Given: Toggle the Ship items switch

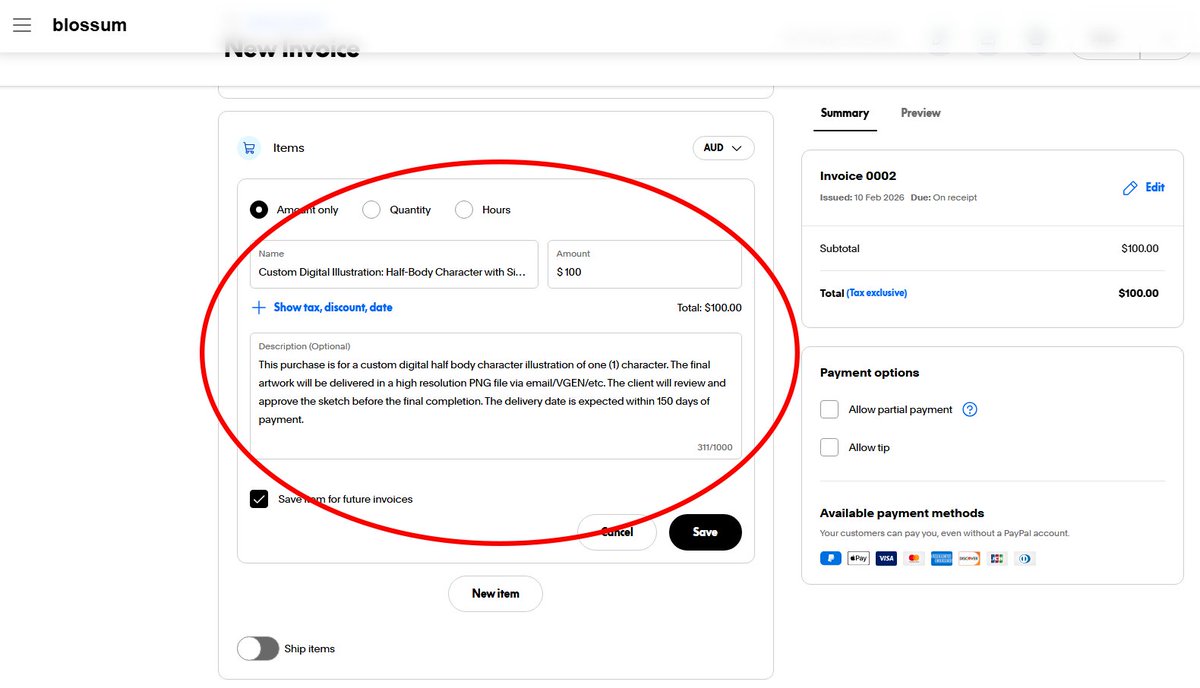Looking at the screenshot, I should (x=258, y=648).
